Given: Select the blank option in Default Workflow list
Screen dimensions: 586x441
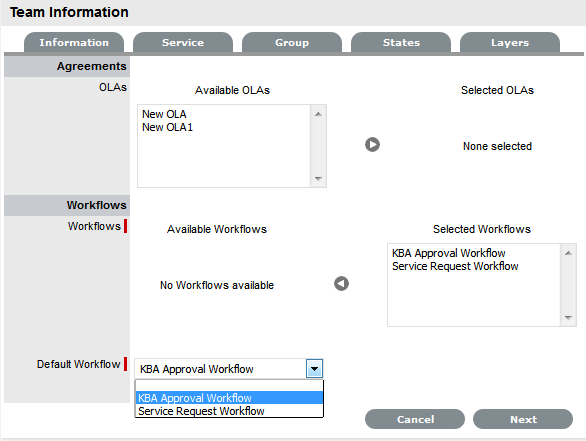Looking at the screenshot, I should [x=229, y=386].
